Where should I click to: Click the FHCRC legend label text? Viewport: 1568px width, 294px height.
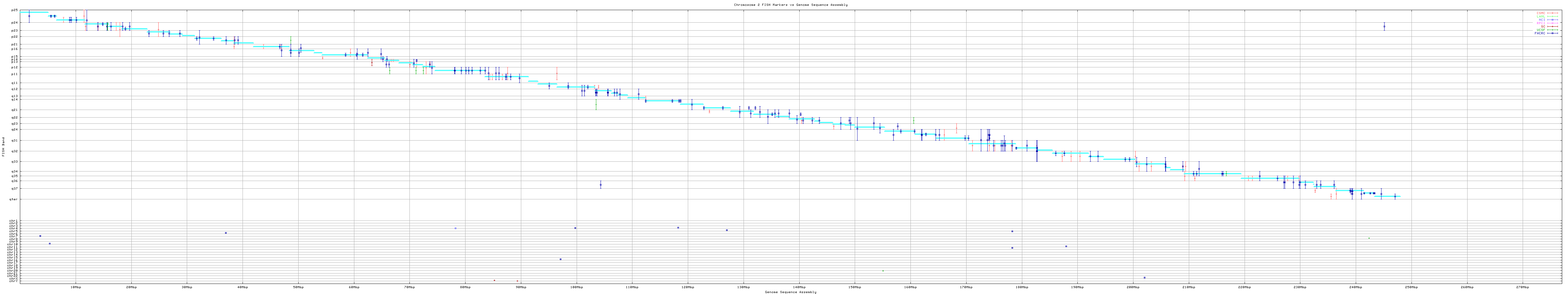1540,33
